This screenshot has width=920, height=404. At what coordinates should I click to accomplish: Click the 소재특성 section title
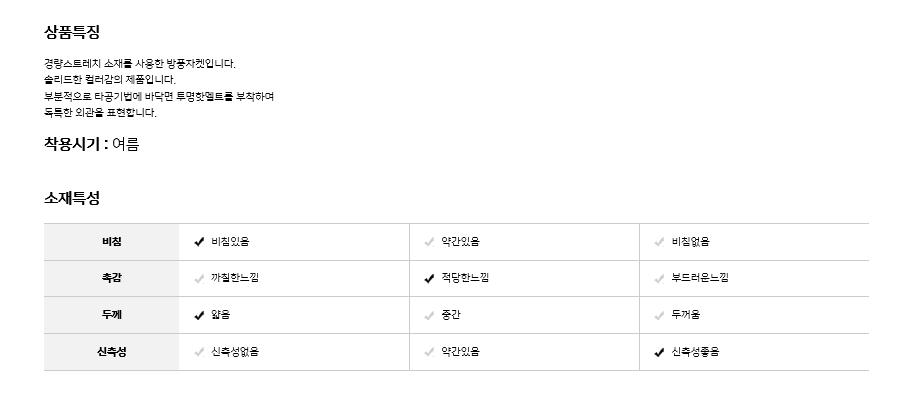pyautogui.click(x=72, y=198)
